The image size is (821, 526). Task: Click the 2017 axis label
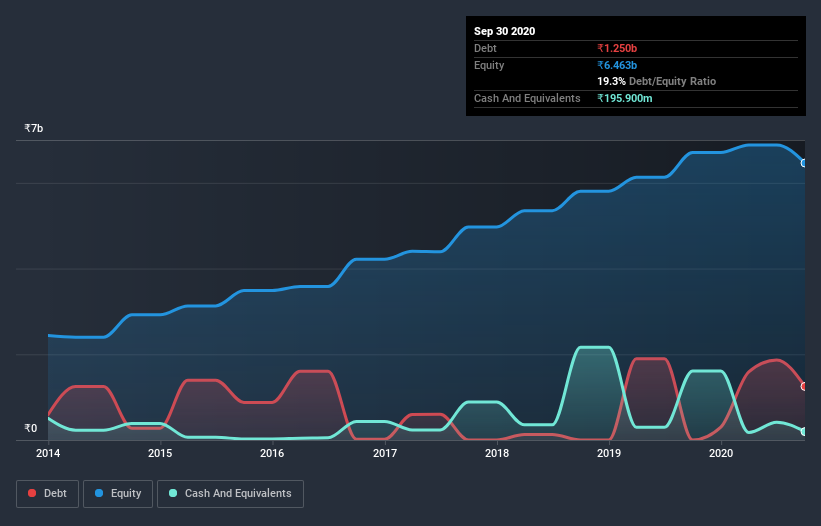(x=384, y=453)
